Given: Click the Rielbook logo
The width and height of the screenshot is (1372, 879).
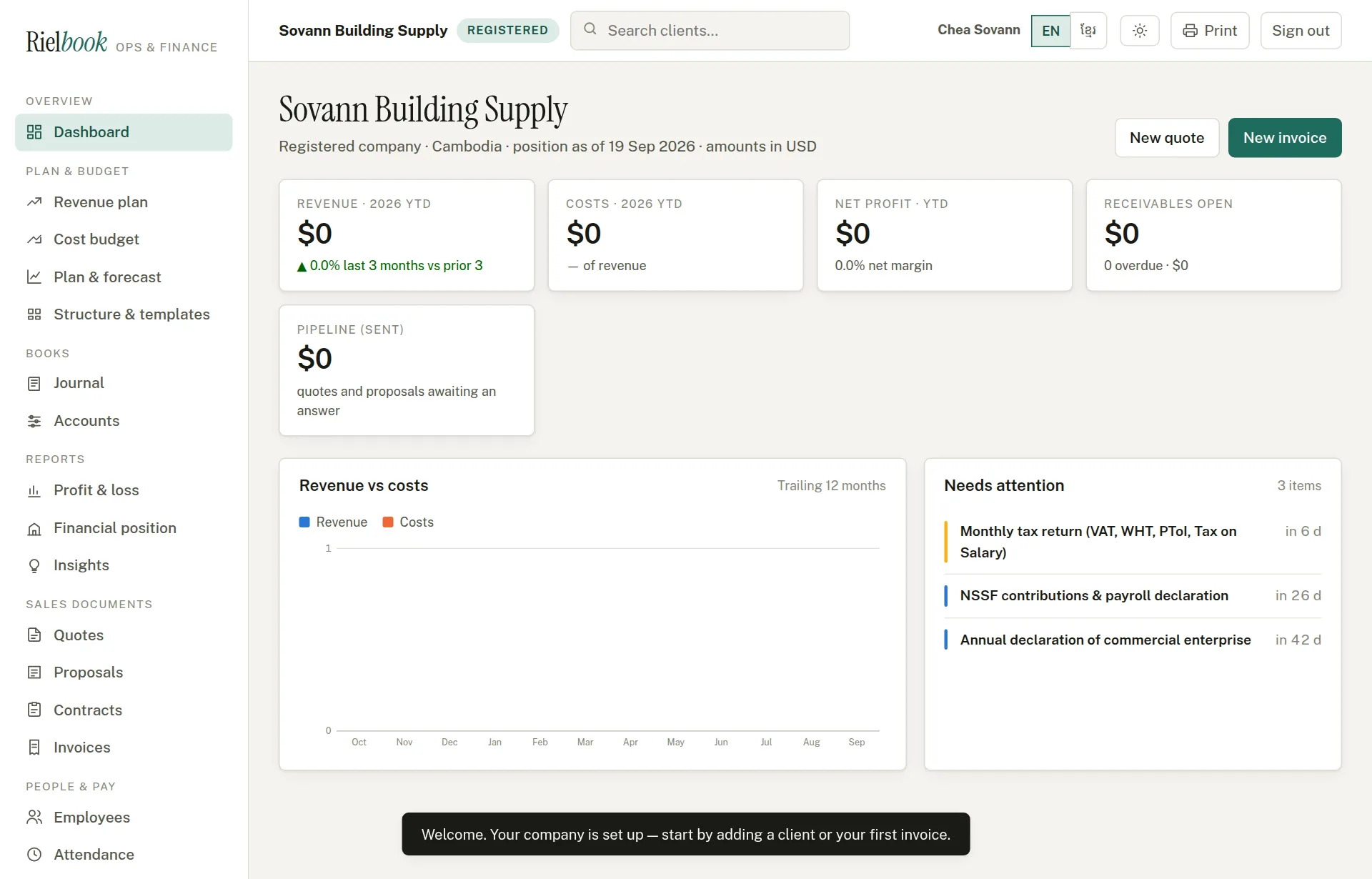Looking at the screenshot, I should tap(66, 41).
